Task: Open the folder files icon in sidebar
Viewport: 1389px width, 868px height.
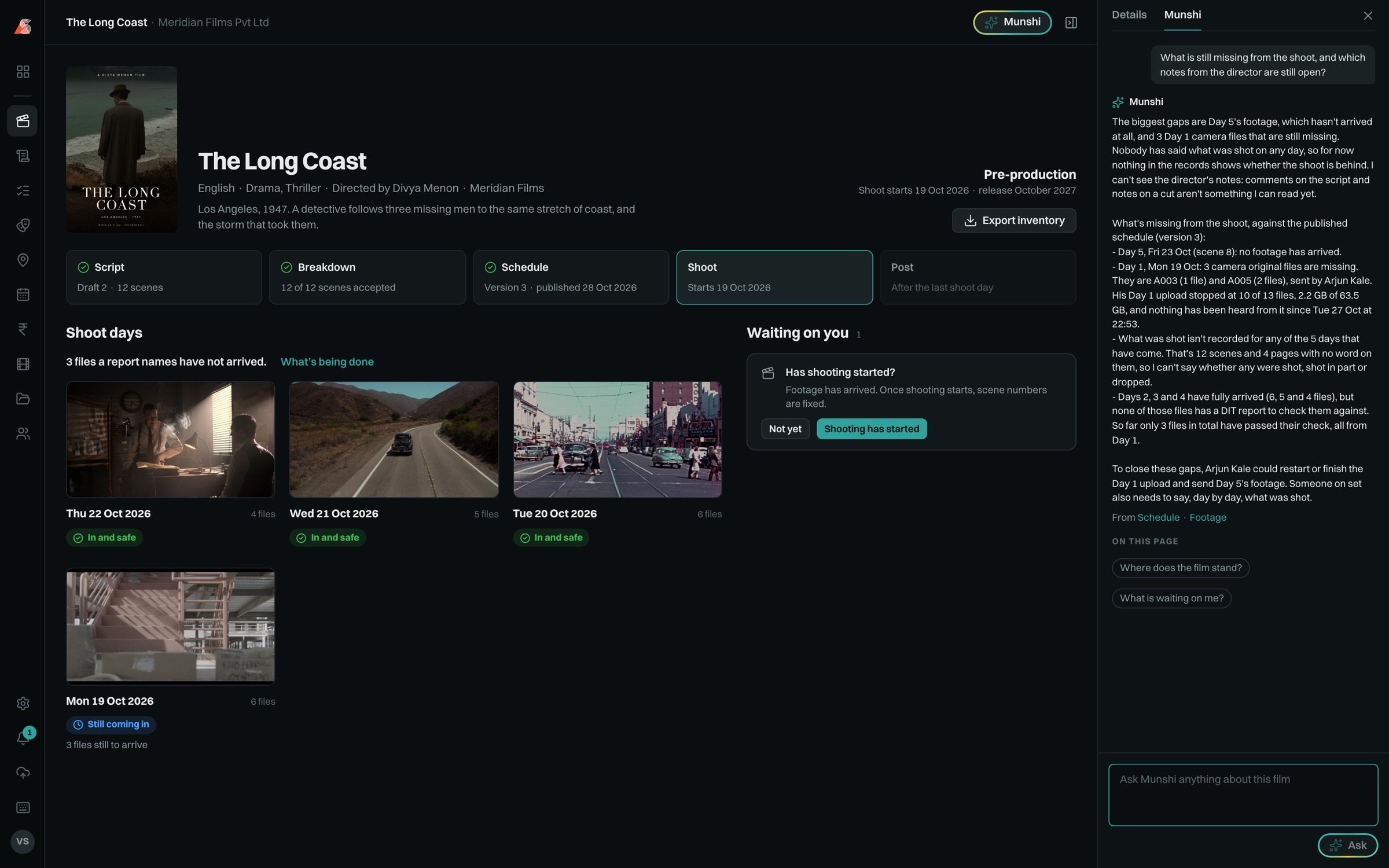Action: click(x=23, y=399)
